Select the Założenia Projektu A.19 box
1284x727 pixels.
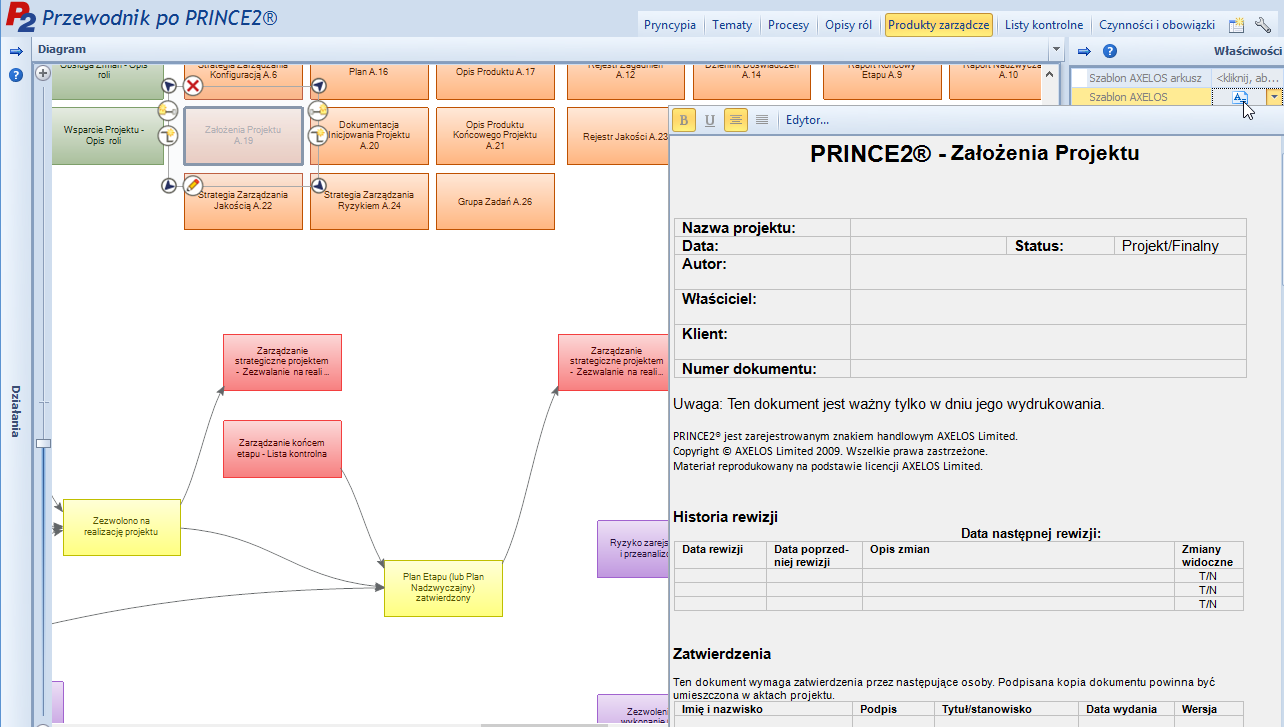click(x=243, y=136)
